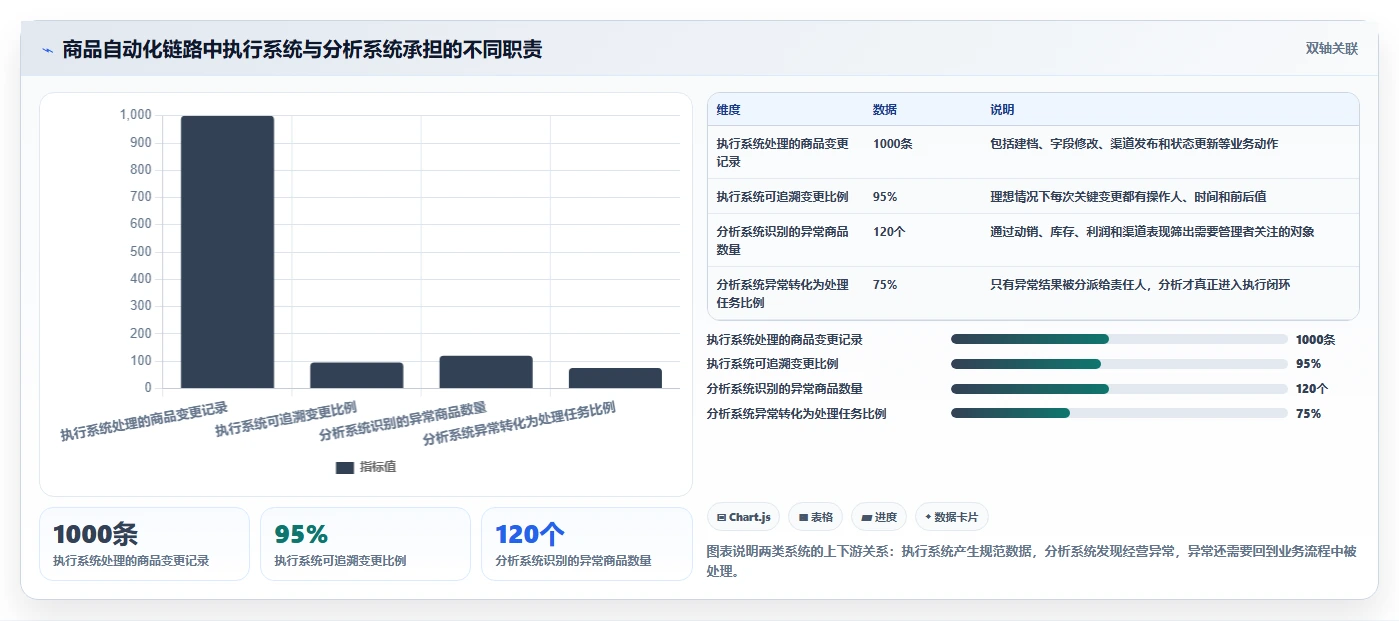
Task: Click the description 理想情况下每次关键变更都有操作人、时间和前后值
Action: tap(1129, 197)
